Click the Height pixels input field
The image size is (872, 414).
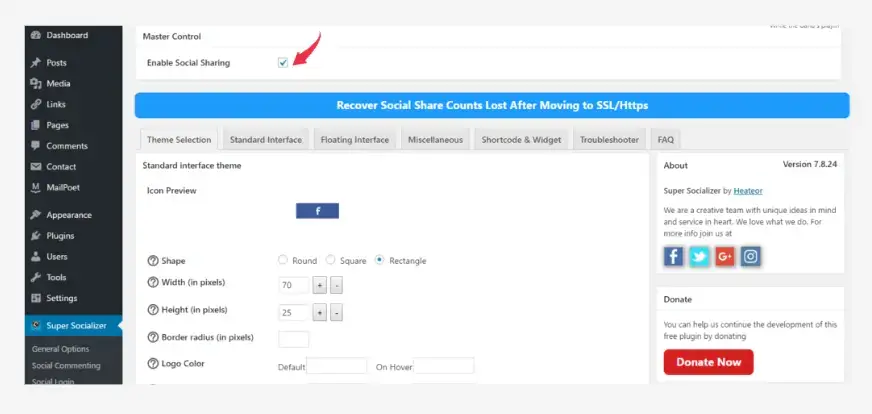coord(294,313)
